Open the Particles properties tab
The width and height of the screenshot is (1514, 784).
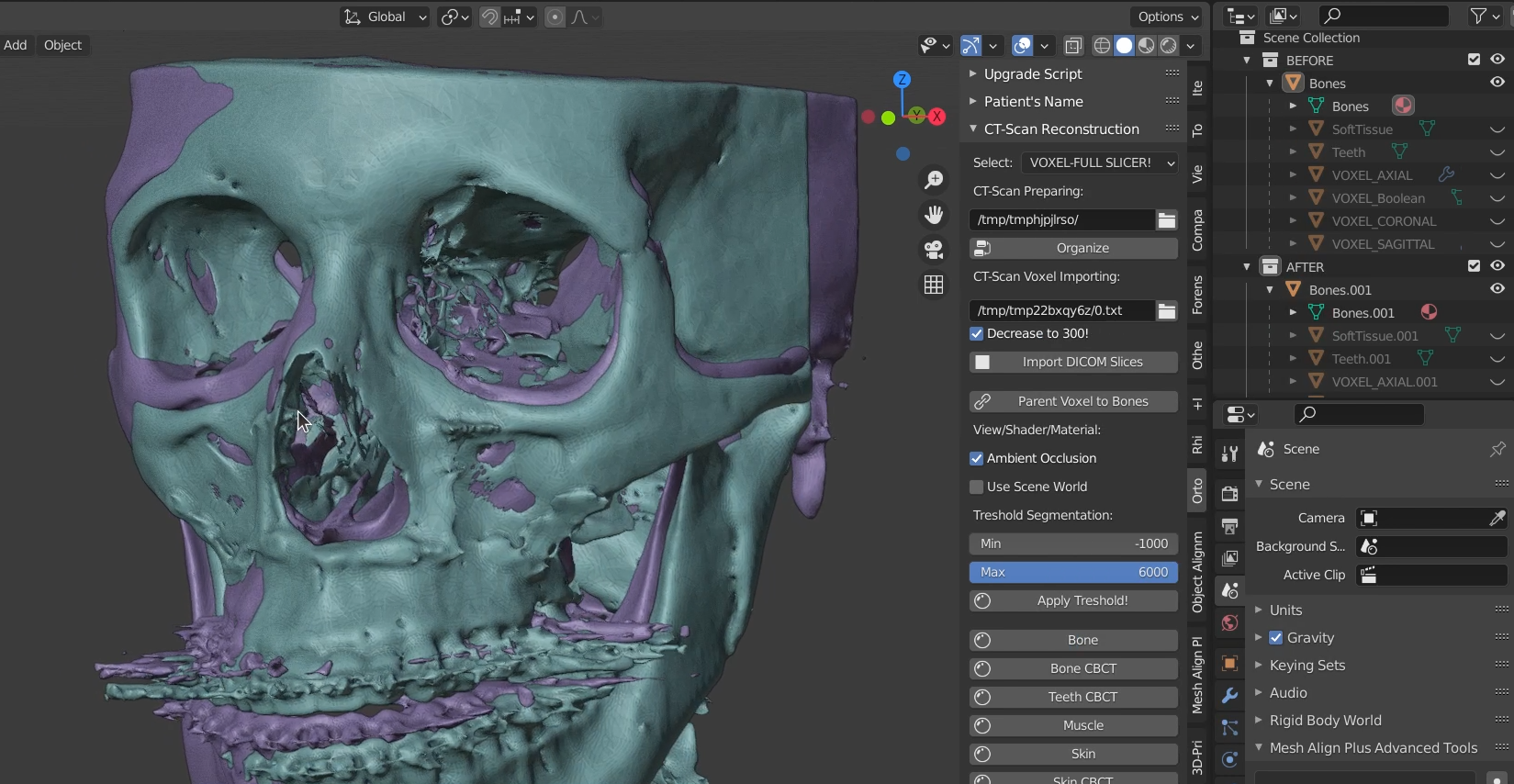pyautogui.click(x=1229, y=728)
